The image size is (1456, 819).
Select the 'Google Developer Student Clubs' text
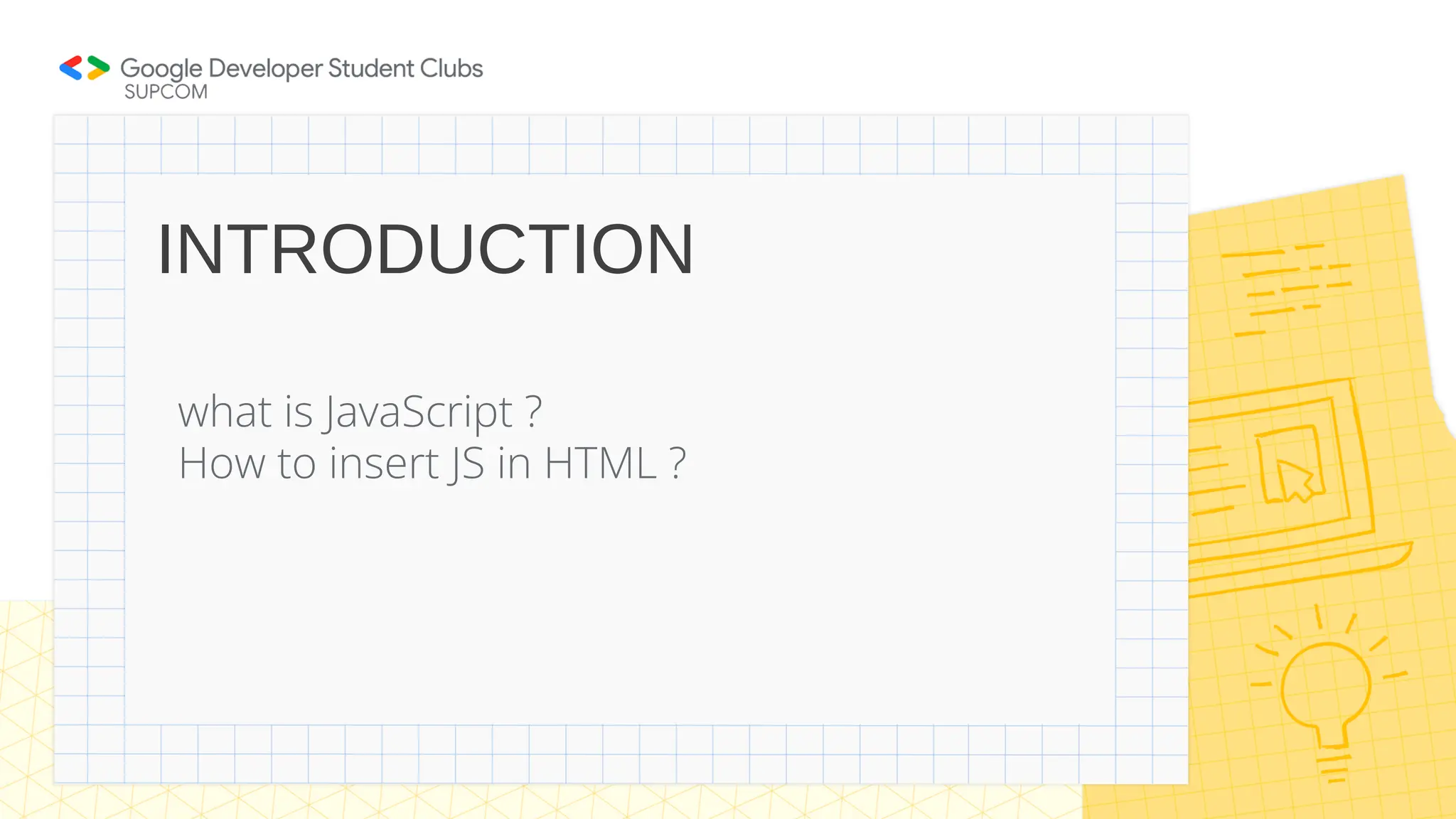coord(301,69)
